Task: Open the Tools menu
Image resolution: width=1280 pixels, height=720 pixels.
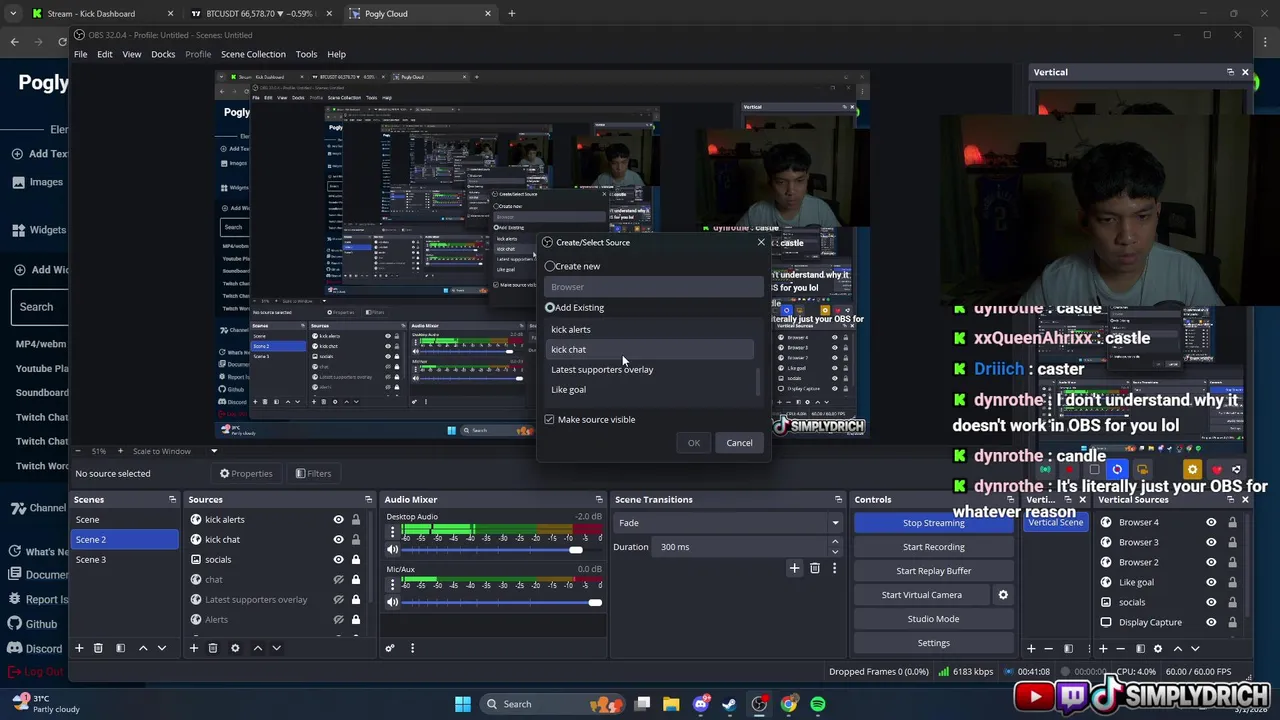Action: [x=306, y=54]
